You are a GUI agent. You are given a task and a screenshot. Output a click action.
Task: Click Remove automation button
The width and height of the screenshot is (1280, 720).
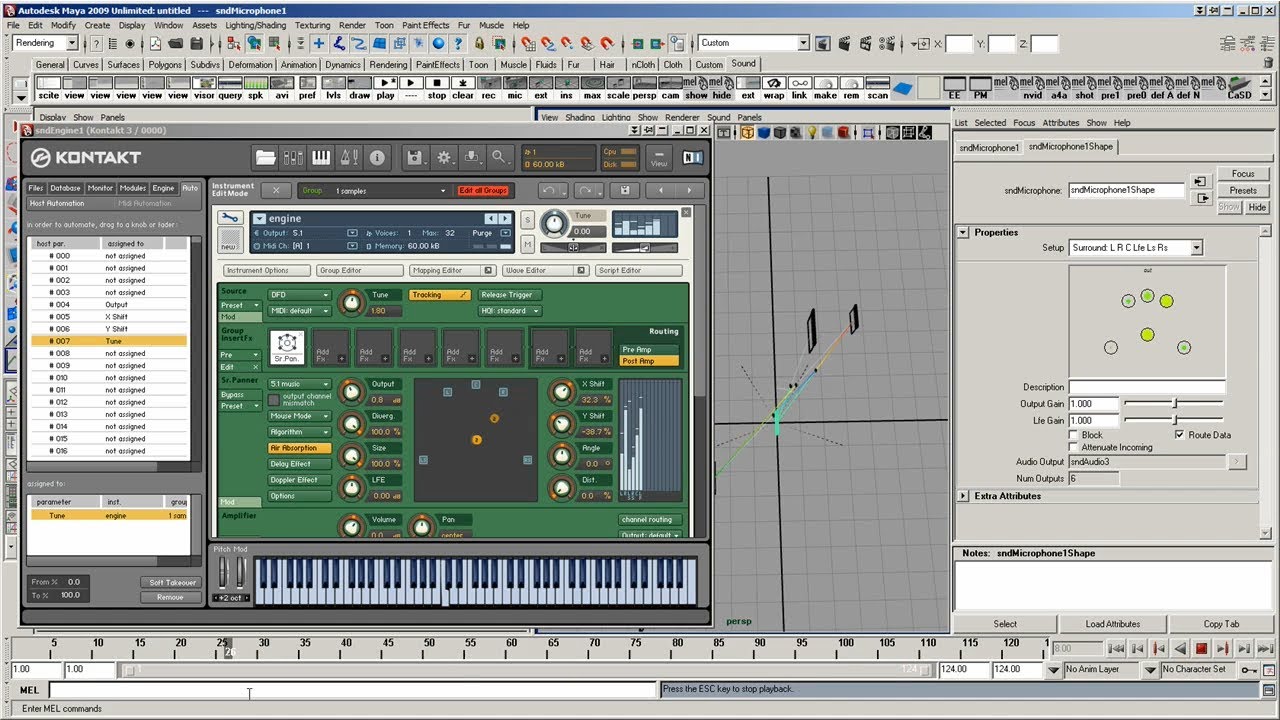tap(170, 597)
